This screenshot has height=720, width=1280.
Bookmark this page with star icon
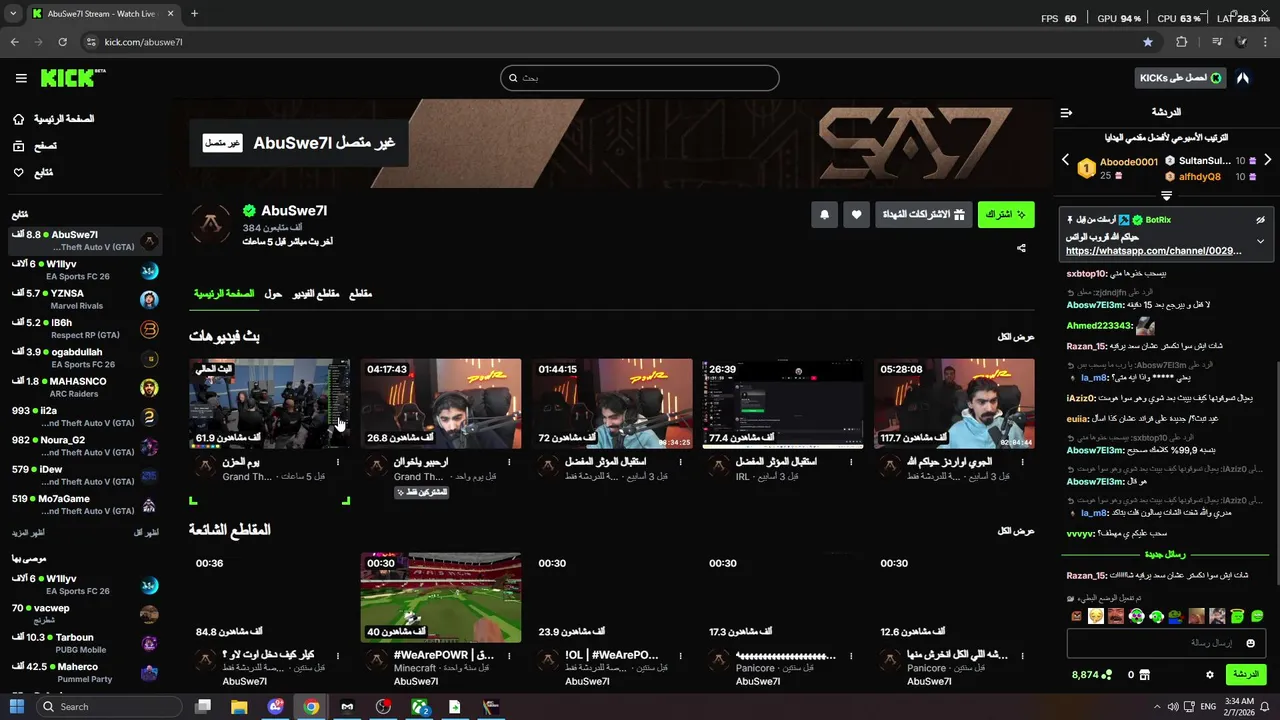coord(1148,42)
